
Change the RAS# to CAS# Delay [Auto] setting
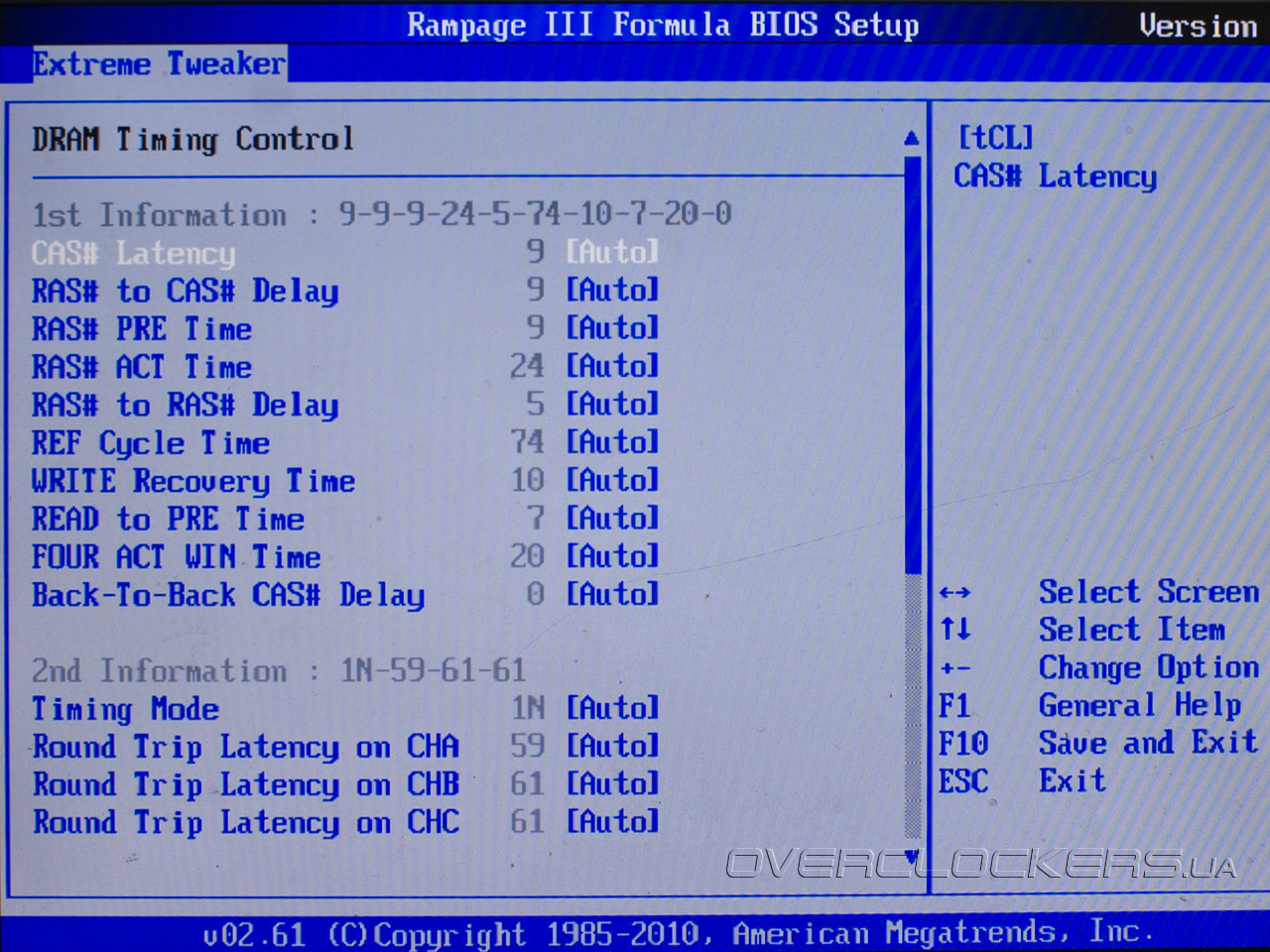click(612, 290)
